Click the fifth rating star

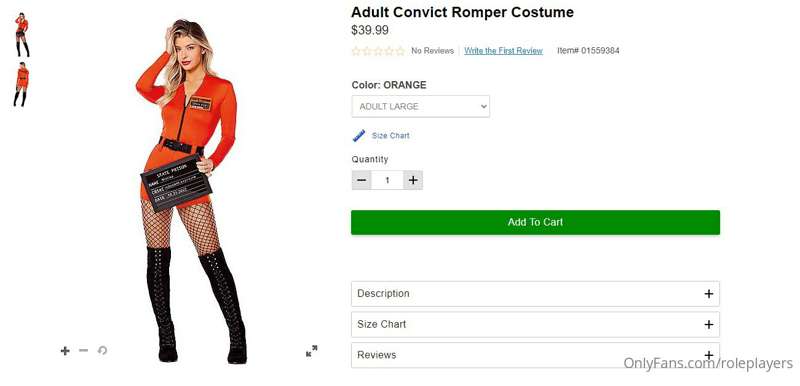401,51
